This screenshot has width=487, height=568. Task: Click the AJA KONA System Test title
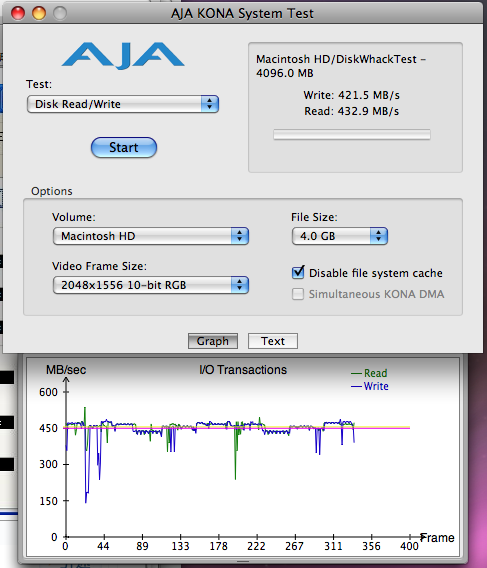[x=242, y=13]
